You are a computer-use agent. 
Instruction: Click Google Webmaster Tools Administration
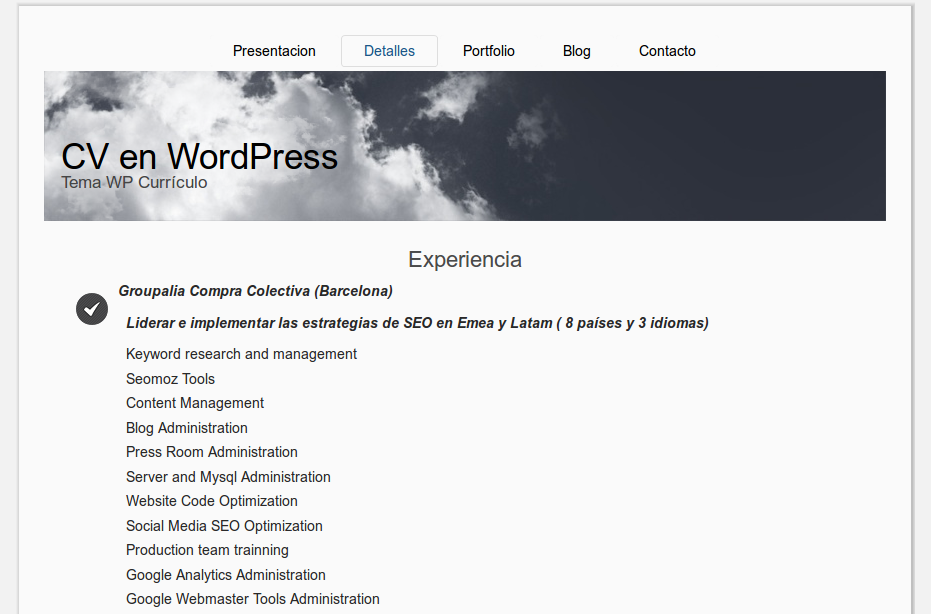coord(252,599)
